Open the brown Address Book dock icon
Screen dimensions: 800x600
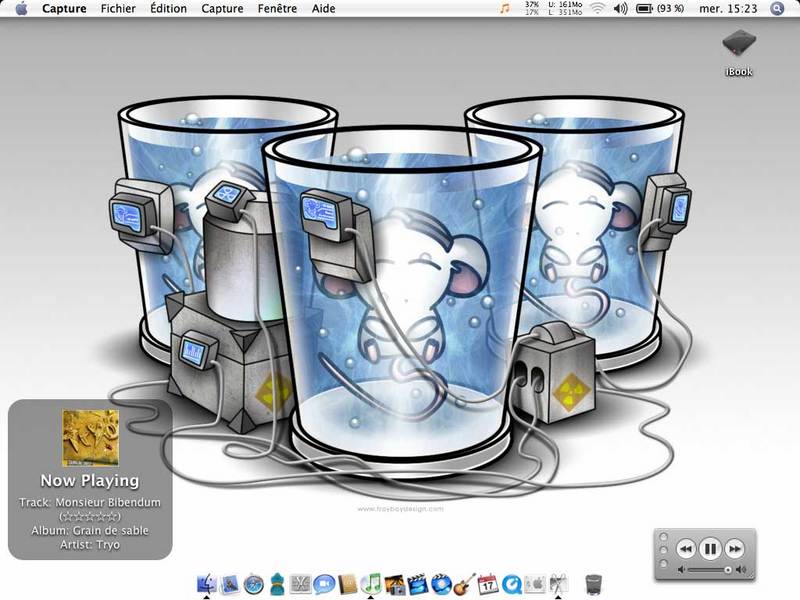(347, 584)
